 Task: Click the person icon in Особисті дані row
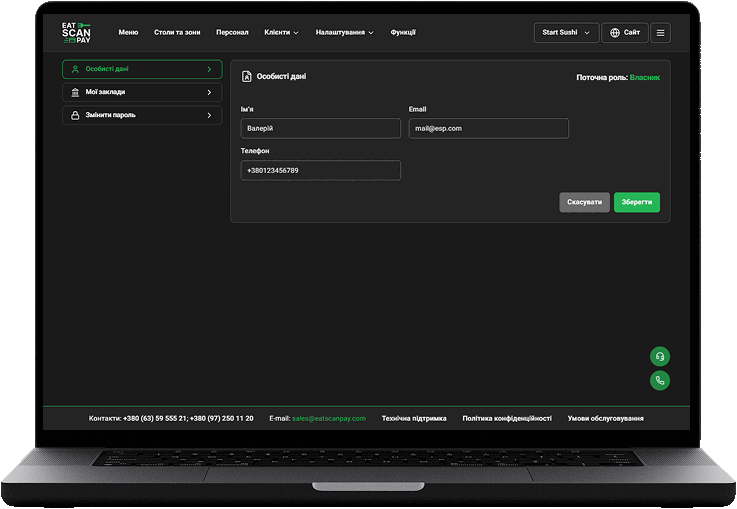pos(75,70)
